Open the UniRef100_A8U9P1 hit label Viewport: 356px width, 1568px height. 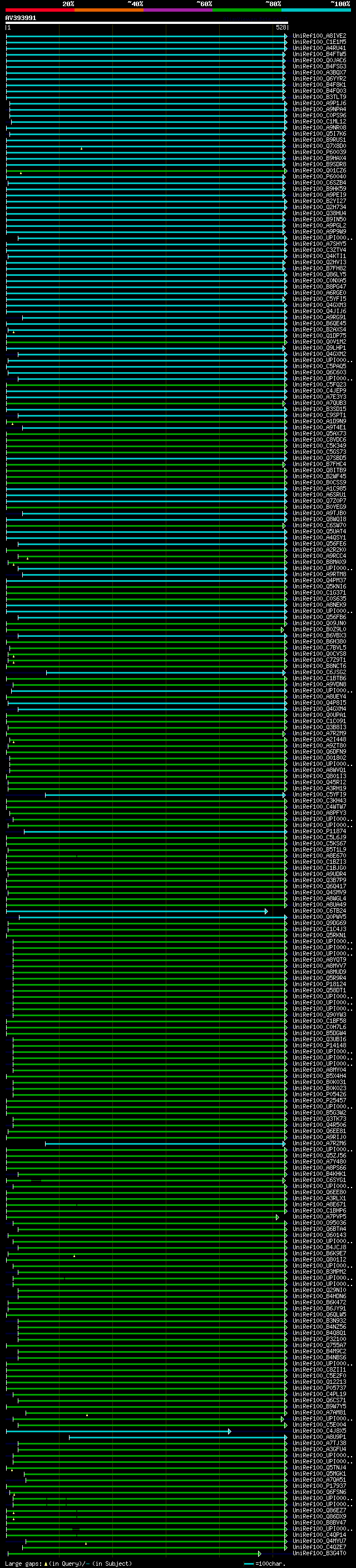(x=319, y=1437)
